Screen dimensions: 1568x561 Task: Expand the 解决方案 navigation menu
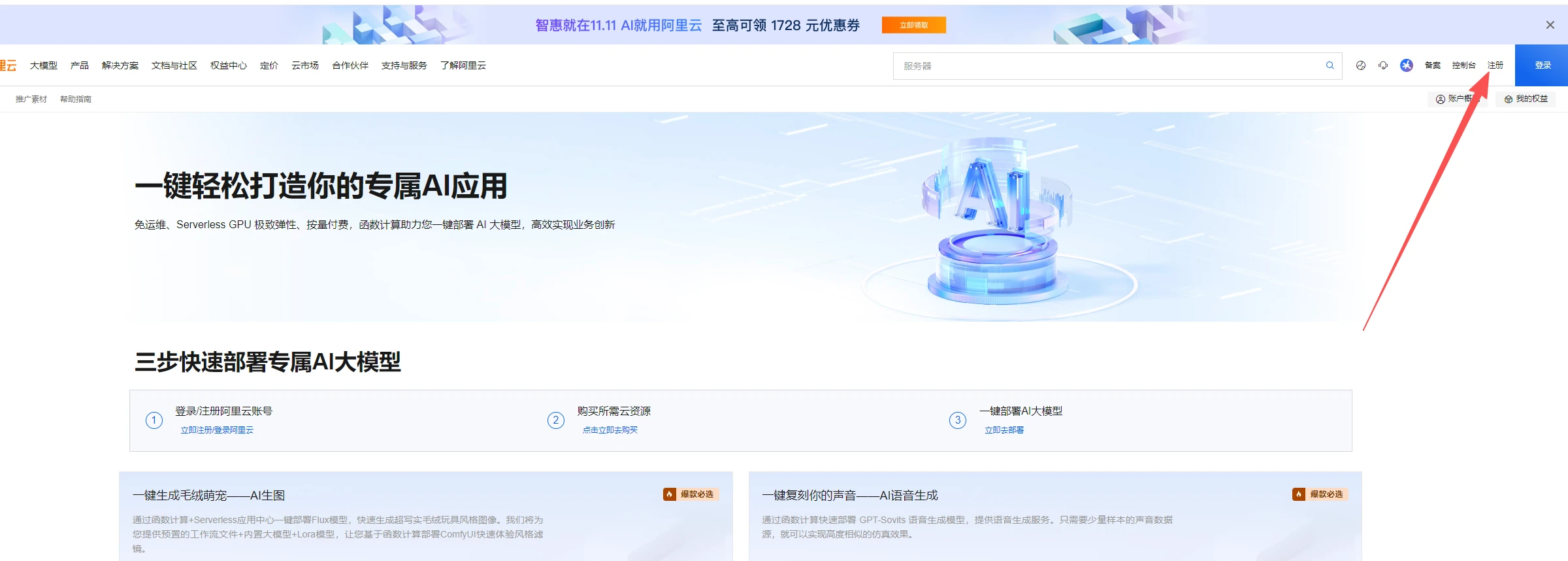point(120,65)
